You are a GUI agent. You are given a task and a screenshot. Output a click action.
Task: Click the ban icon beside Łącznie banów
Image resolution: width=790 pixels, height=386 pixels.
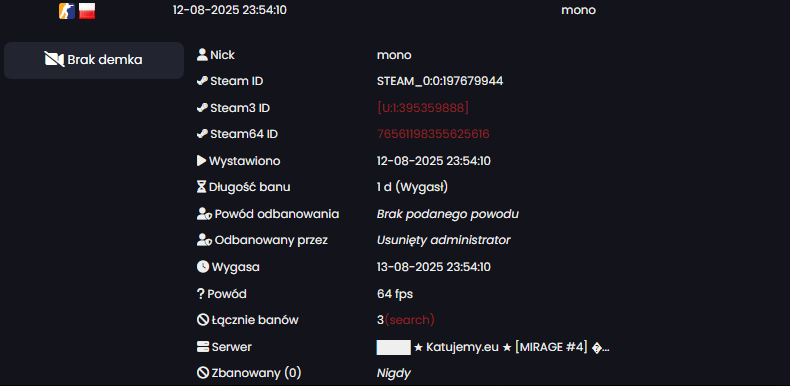point(203,319)
